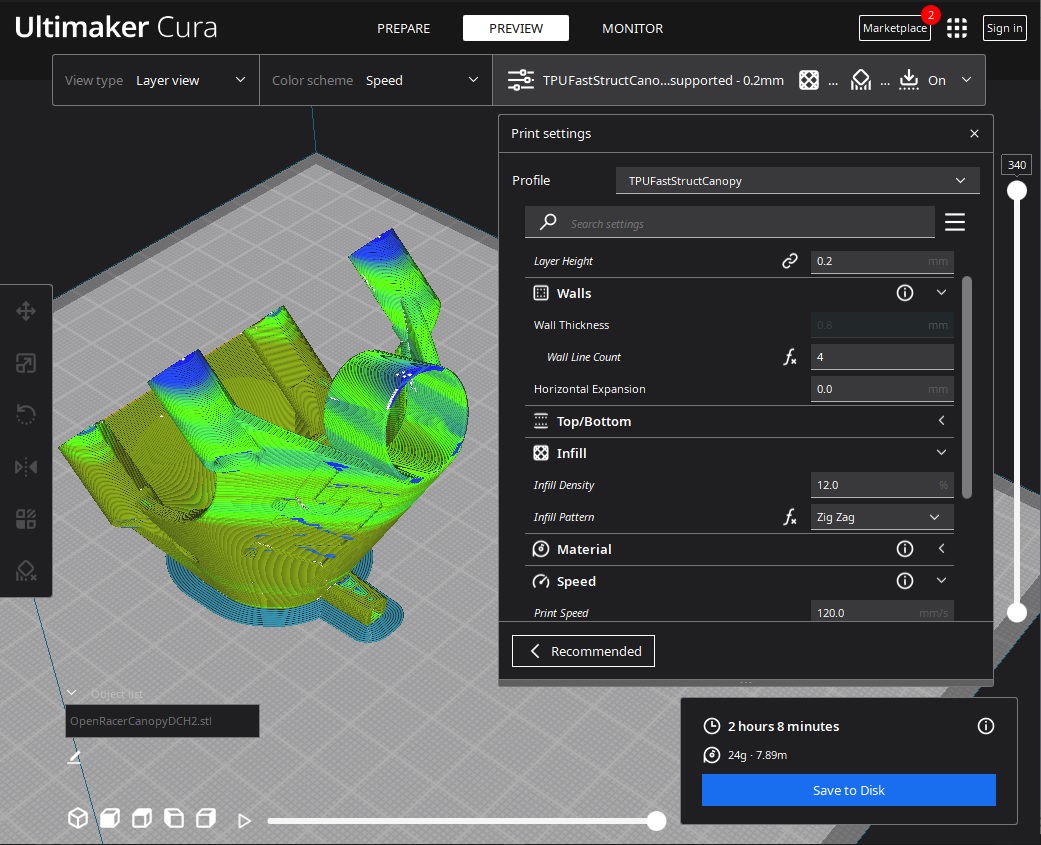Open the View type dropdown
The height and width of the screenshot is (845, 1041).
click(156, 80)
